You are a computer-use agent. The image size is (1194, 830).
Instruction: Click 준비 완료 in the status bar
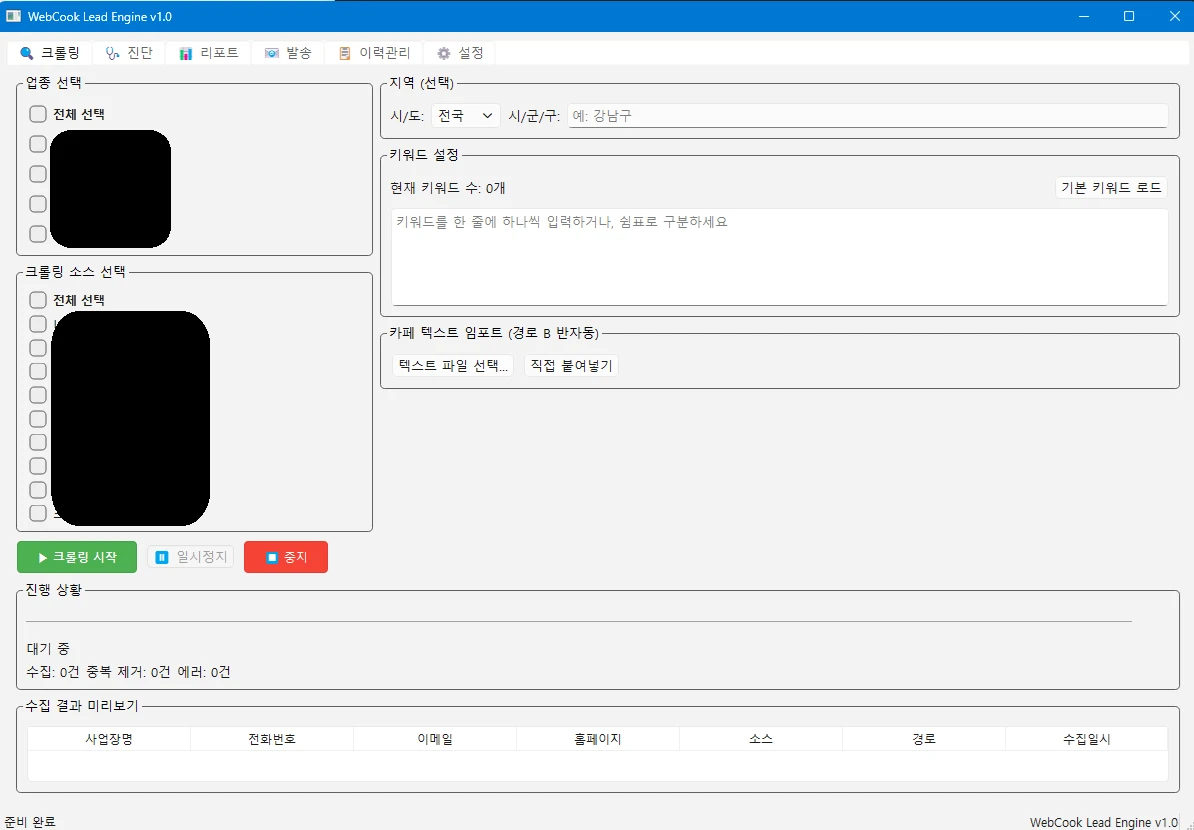coord(30,822)
